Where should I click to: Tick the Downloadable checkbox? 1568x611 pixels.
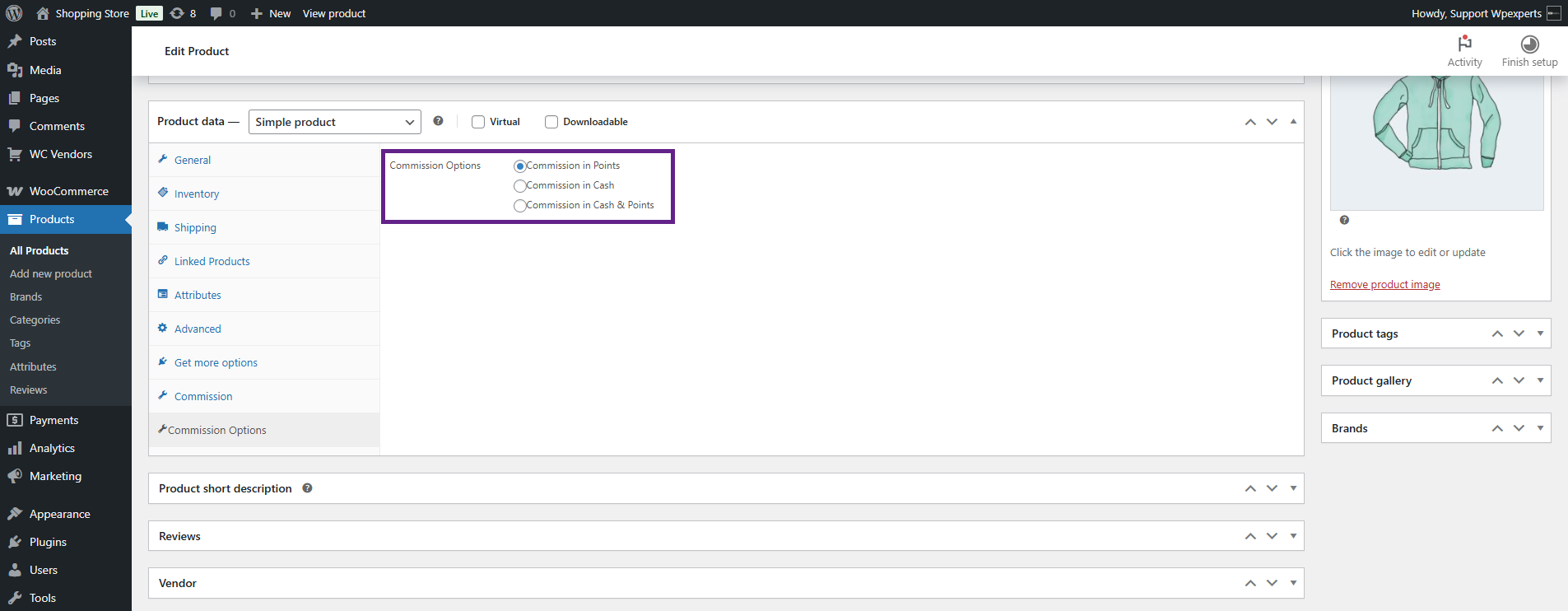coord(551,122)
